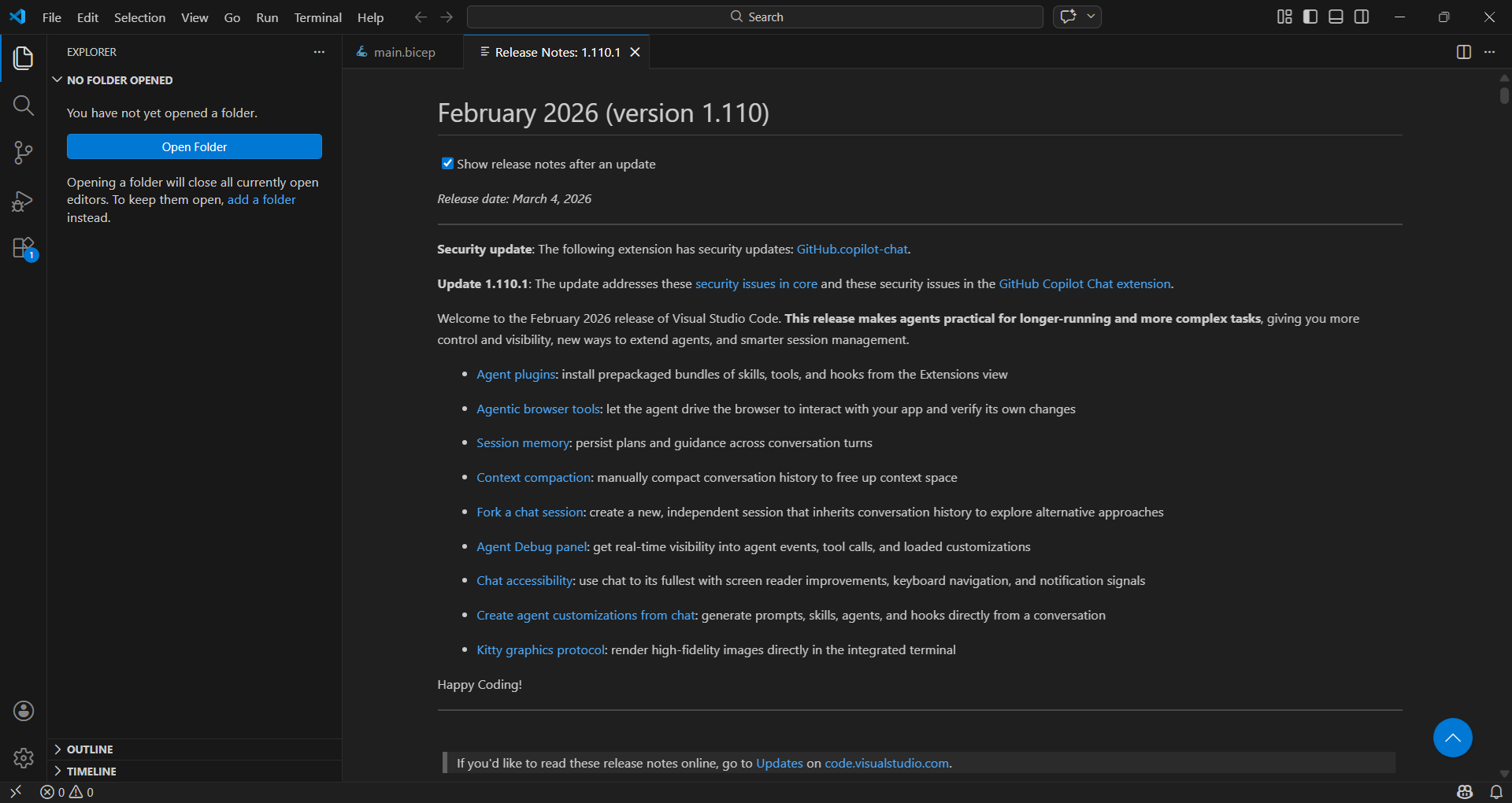Click the scroll-to-top round button
The width and height of the screenshot is (1512, 803).
pyautogui.click(x=1453, y=738)
